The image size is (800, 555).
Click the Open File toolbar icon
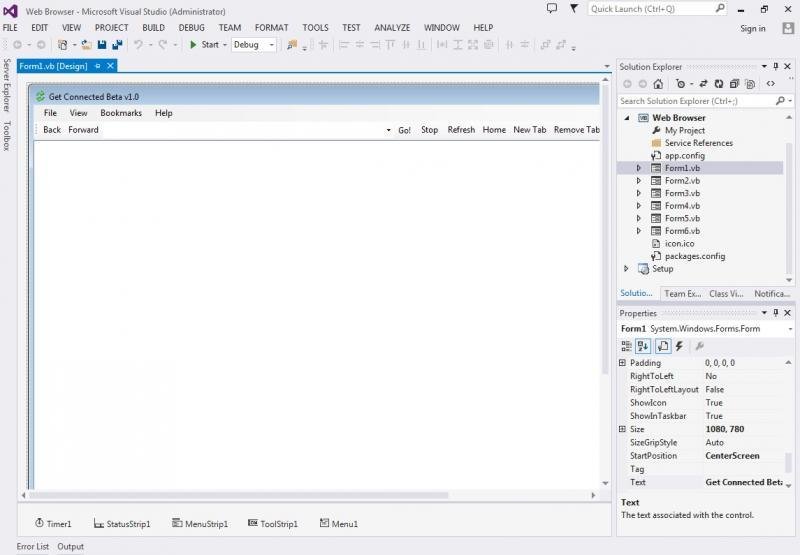86,45
